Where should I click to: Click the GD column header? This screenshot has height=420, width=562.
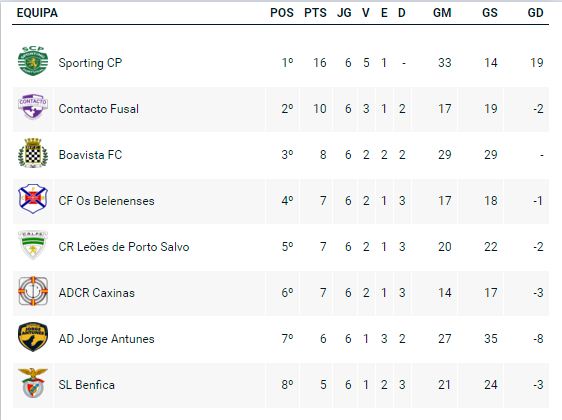(x=535, y=13)
